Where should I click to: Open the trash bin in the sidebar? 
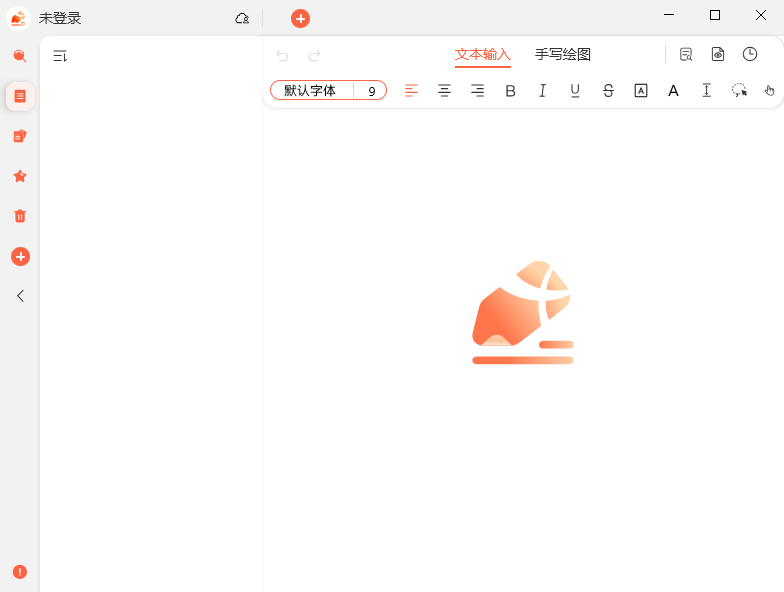pos(20,216)
